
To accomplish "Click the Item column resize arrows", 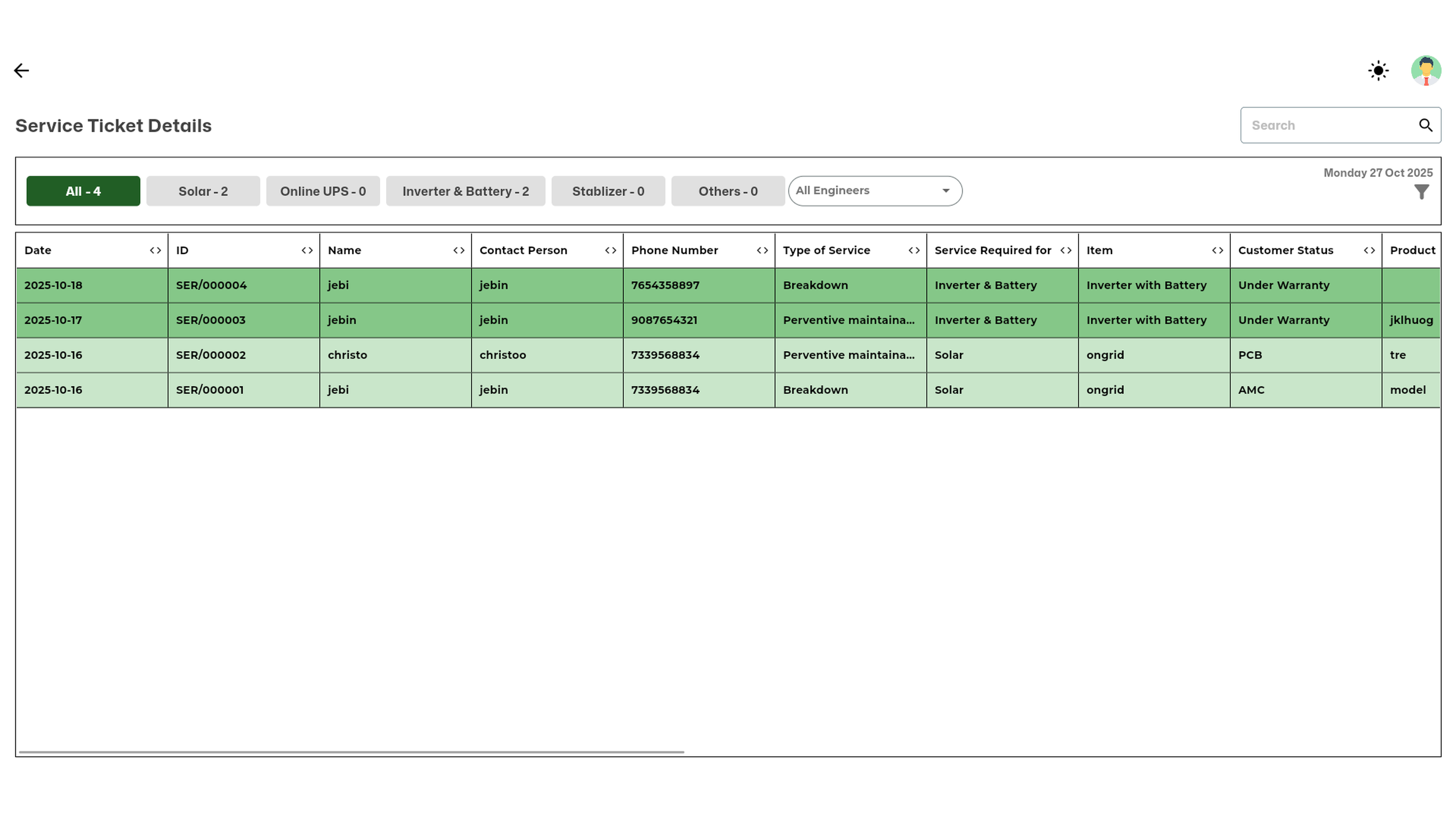I will (x=1218, y=250).
